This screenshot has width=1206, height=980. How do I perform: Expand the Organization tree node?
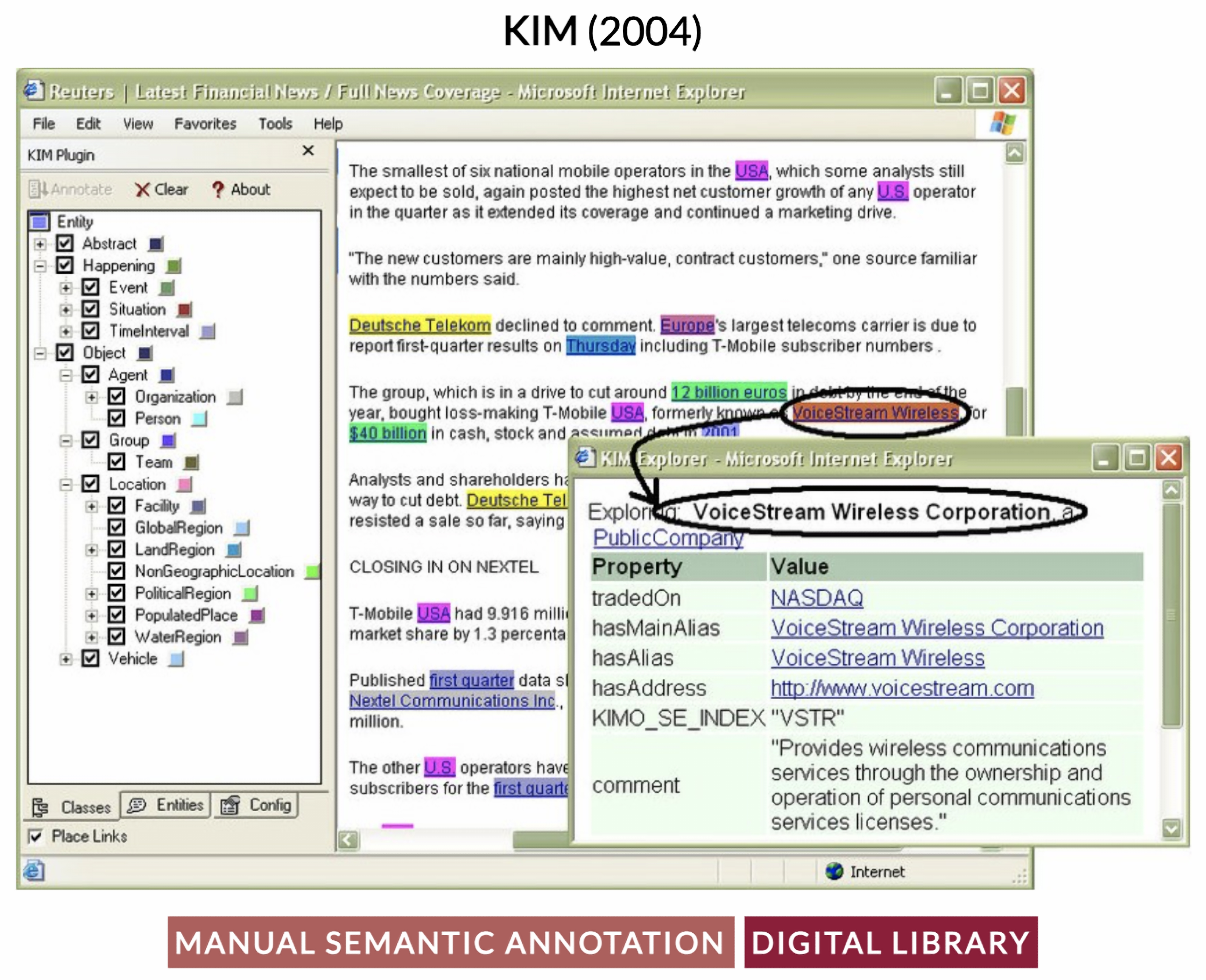click(x=92, y=397)
